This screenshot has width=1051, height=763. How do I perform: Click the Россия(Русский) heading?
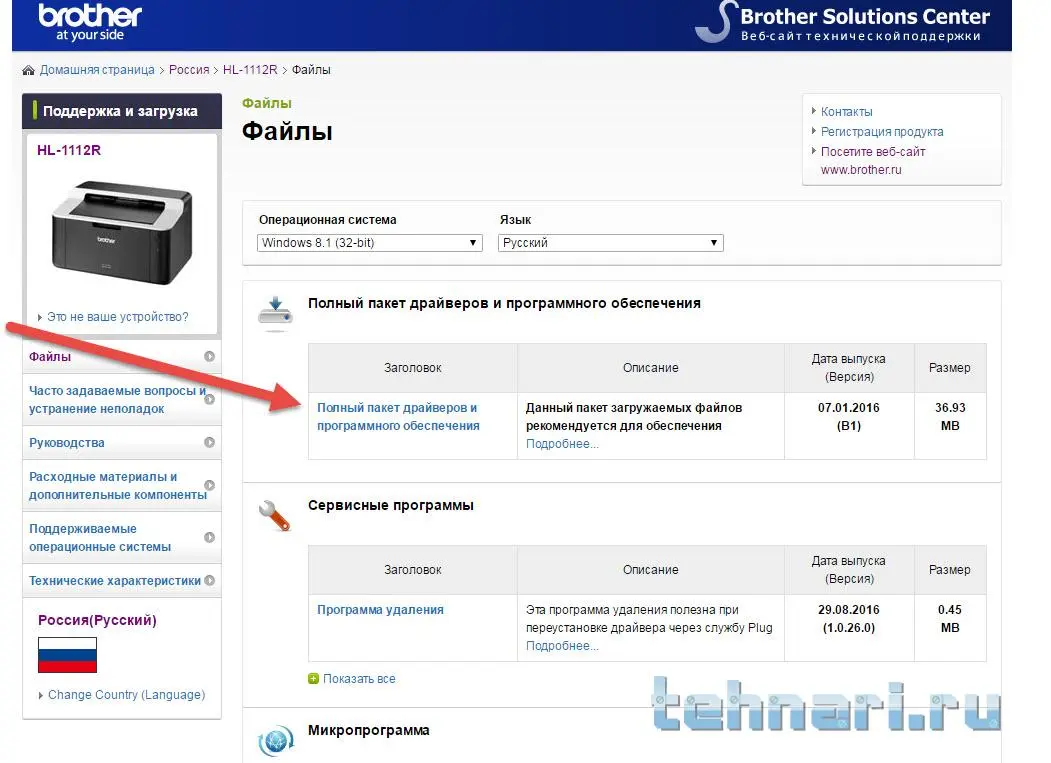(97, 620)
